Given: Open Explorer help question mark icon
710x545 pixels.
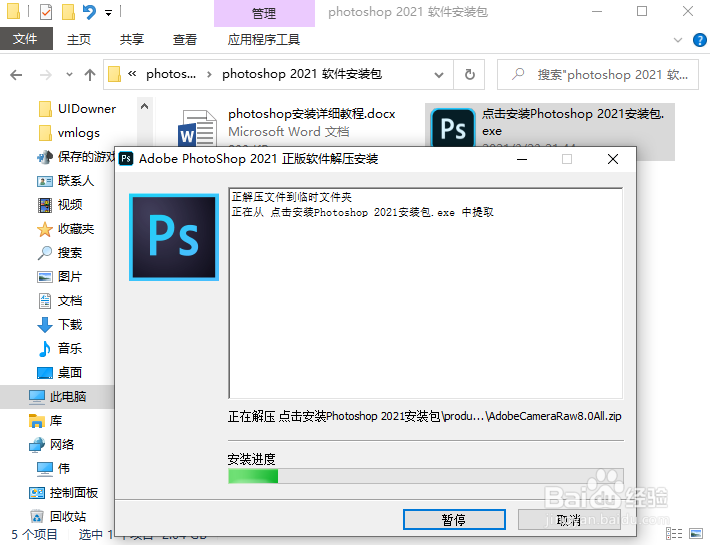Looking at the screenshot, I should click(700, 40).
